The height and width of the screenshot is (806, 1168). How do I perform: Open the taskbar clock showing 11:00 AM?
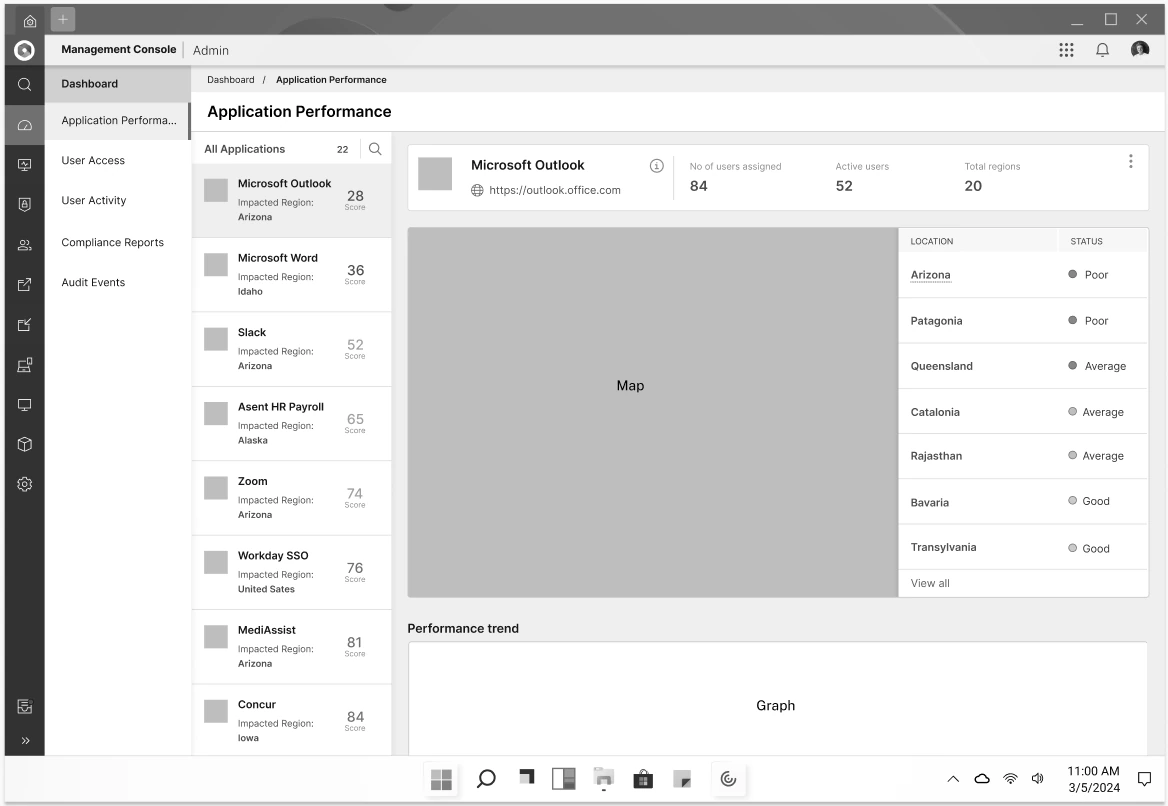1094,779
